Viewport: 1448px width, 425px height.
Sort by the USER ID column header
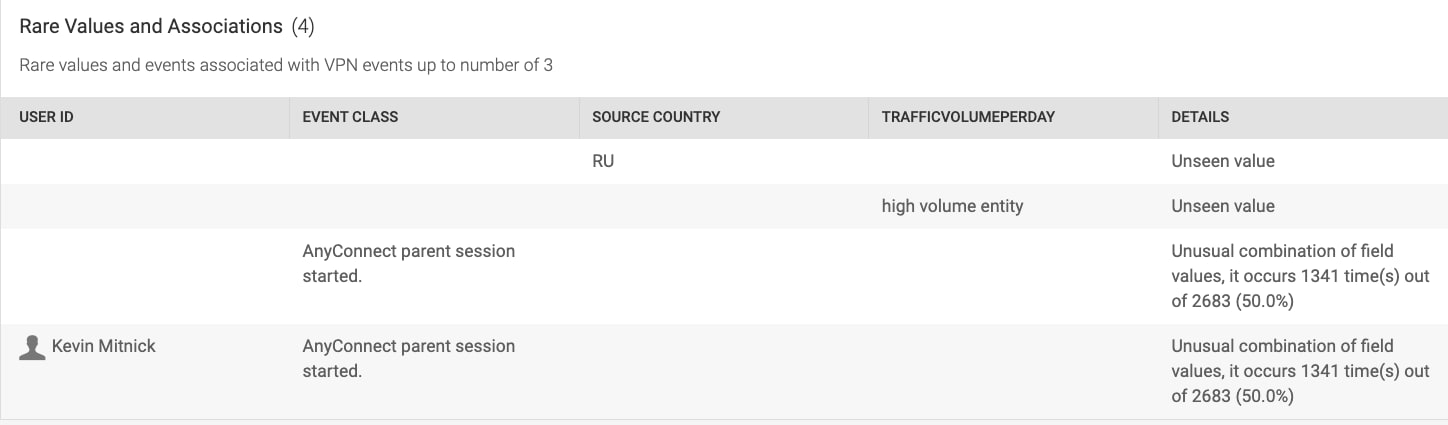click(46, 117)
